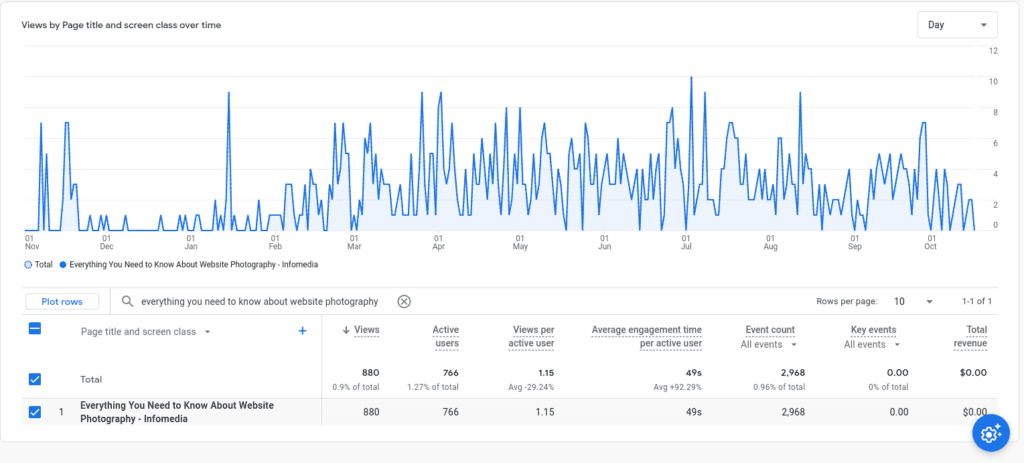The width and height of the screenshot is (1024, 463).
Task: Click into the page title search field
Action: [x=260, y=301]
